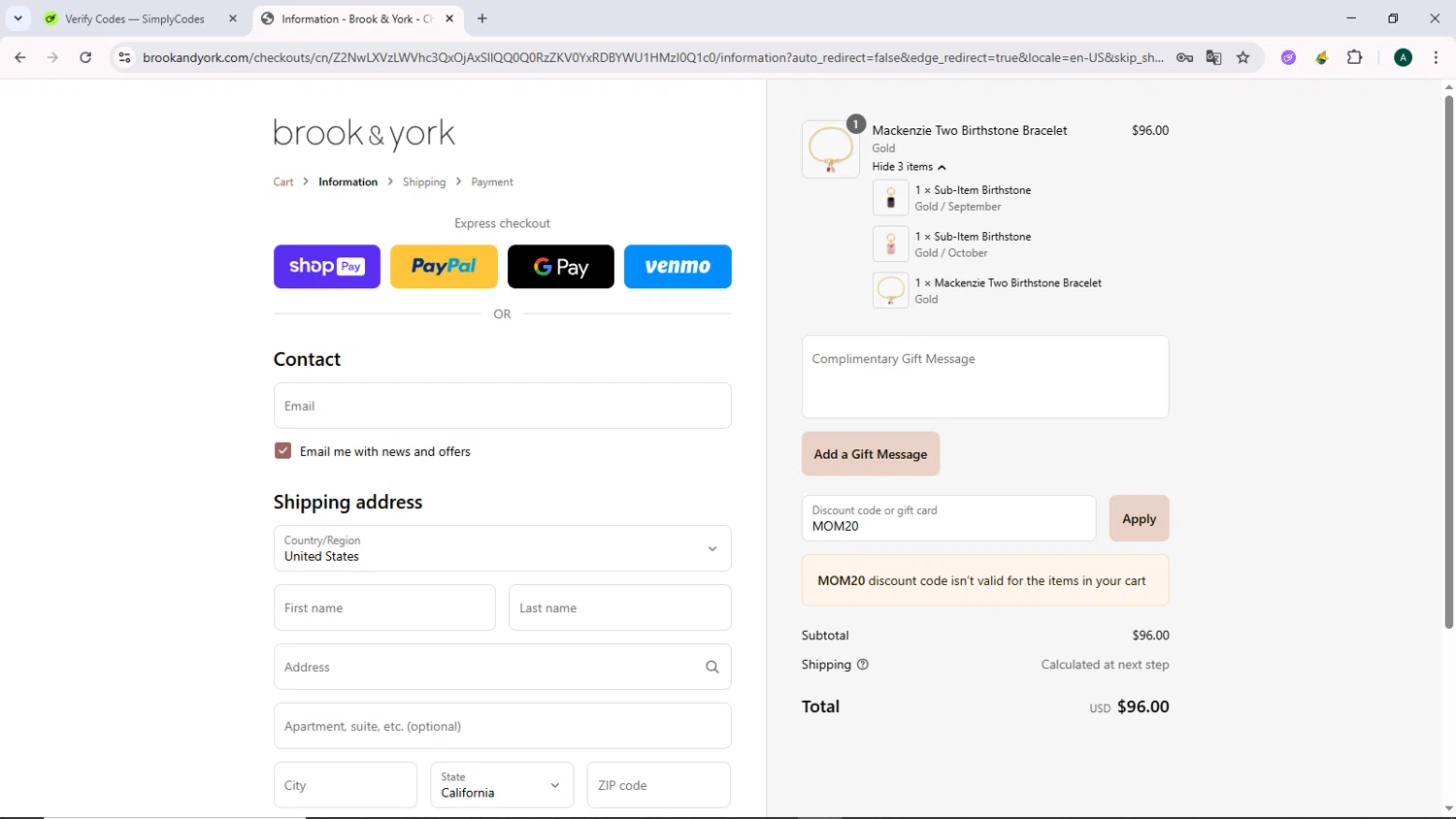Open the Country/Region dropdown
The height and width of the screenshot is (819, 1456).
[x=502, y=548]
